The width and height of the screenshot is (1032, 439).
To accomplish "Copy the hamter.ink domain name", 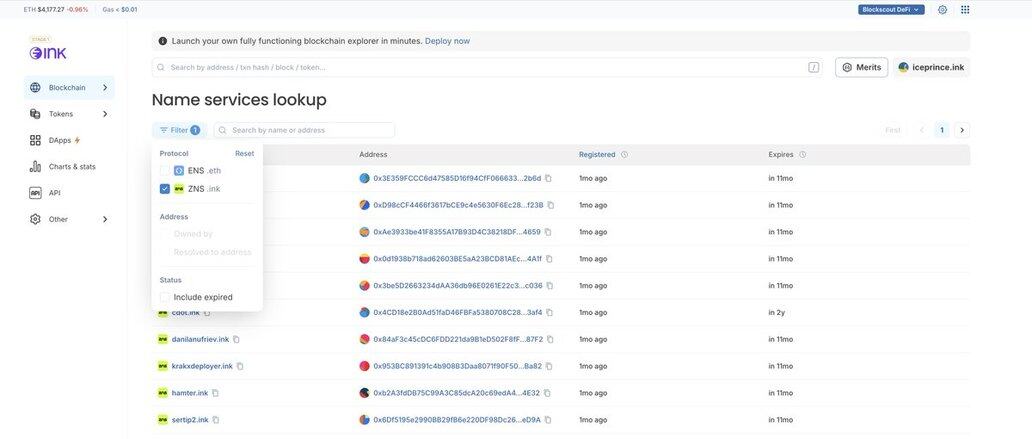I will [x=215, y=393].
